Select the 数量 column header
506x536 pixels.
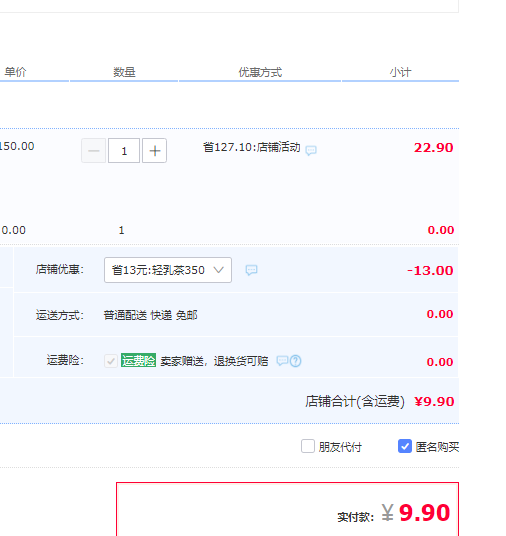[x=124, y=72]
